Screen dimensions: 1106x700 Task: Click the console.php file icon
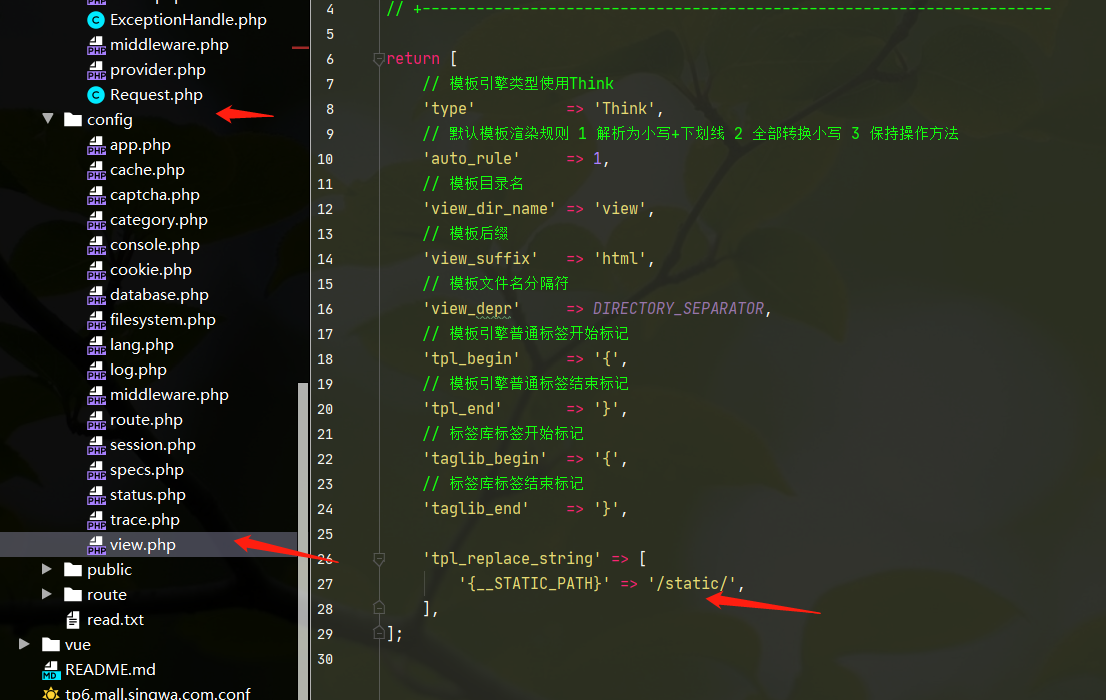click(x=96, y=245)
